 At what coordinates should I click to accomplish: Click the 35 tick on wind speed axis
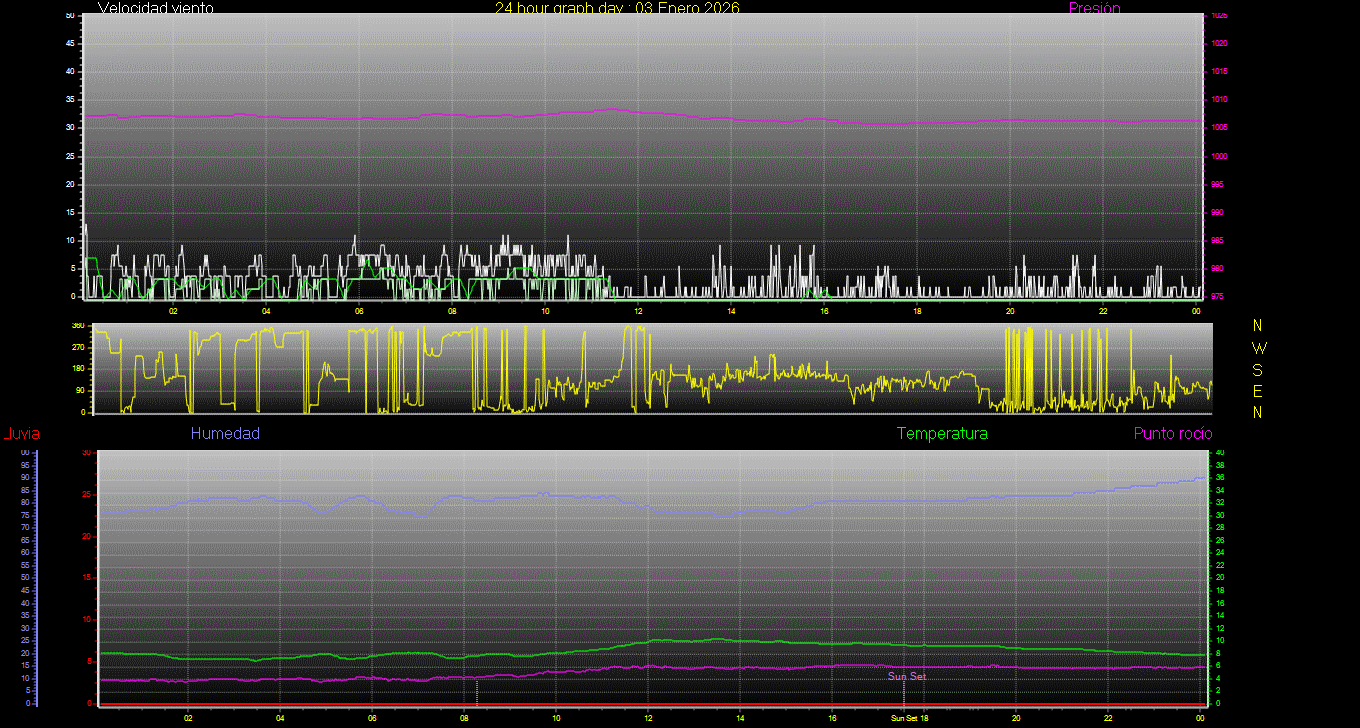click(70, 100)
